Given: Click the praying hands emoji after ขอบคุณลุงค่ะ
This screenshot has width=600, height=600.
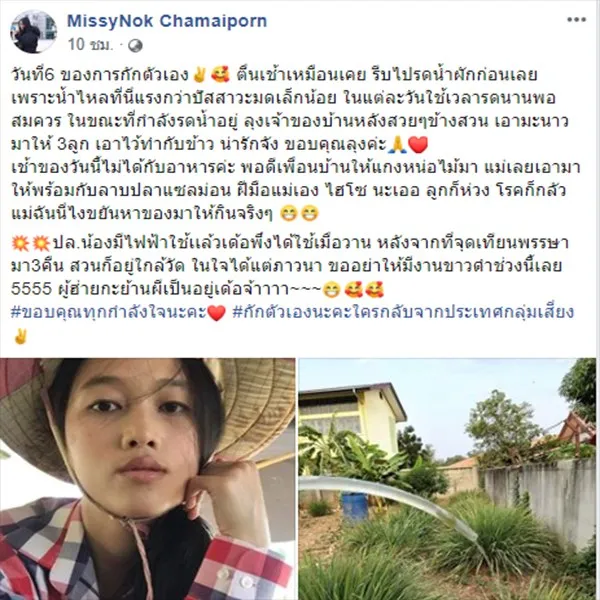Looking at the screenshot, I should pos(397,145).
